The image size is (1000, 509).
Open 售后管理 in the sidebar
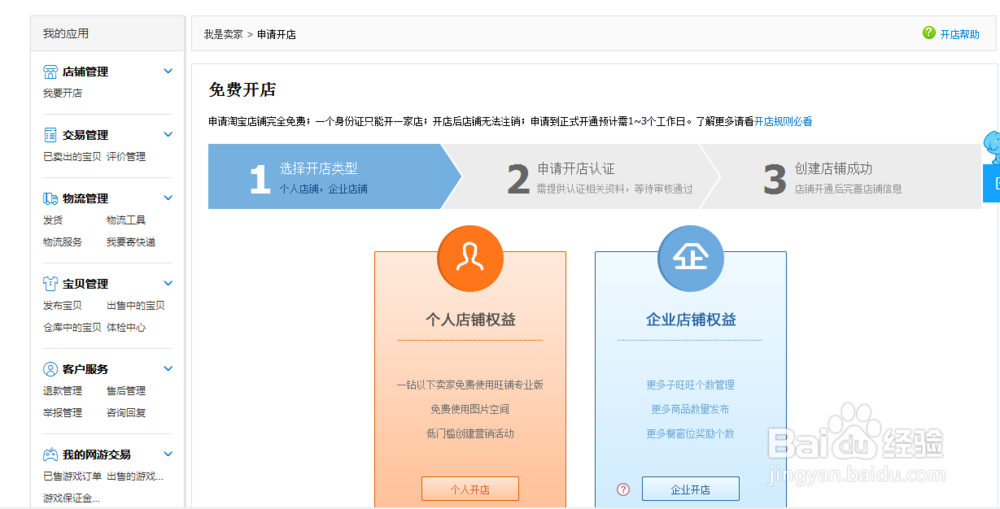pyautogui.click(x=126, y=391)
